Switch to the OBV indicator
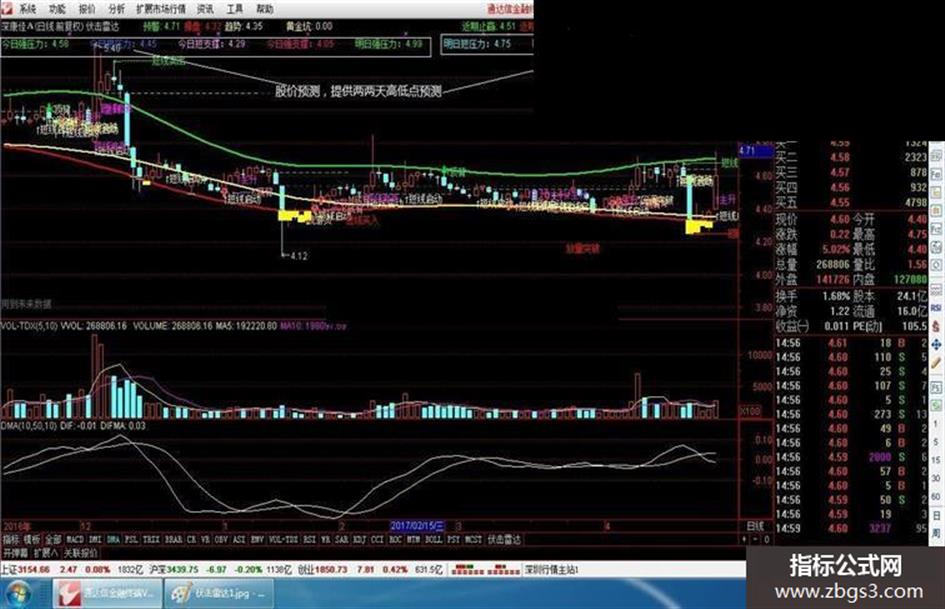Viewport: 945px width, 609px height. [221, 540]
